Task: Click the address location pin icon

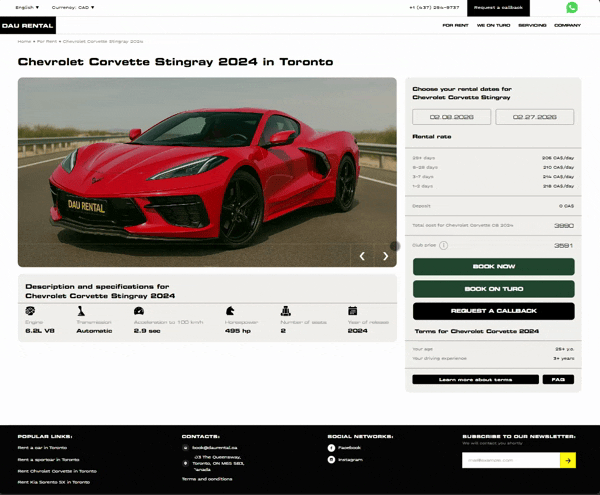Action: point(186,463)
